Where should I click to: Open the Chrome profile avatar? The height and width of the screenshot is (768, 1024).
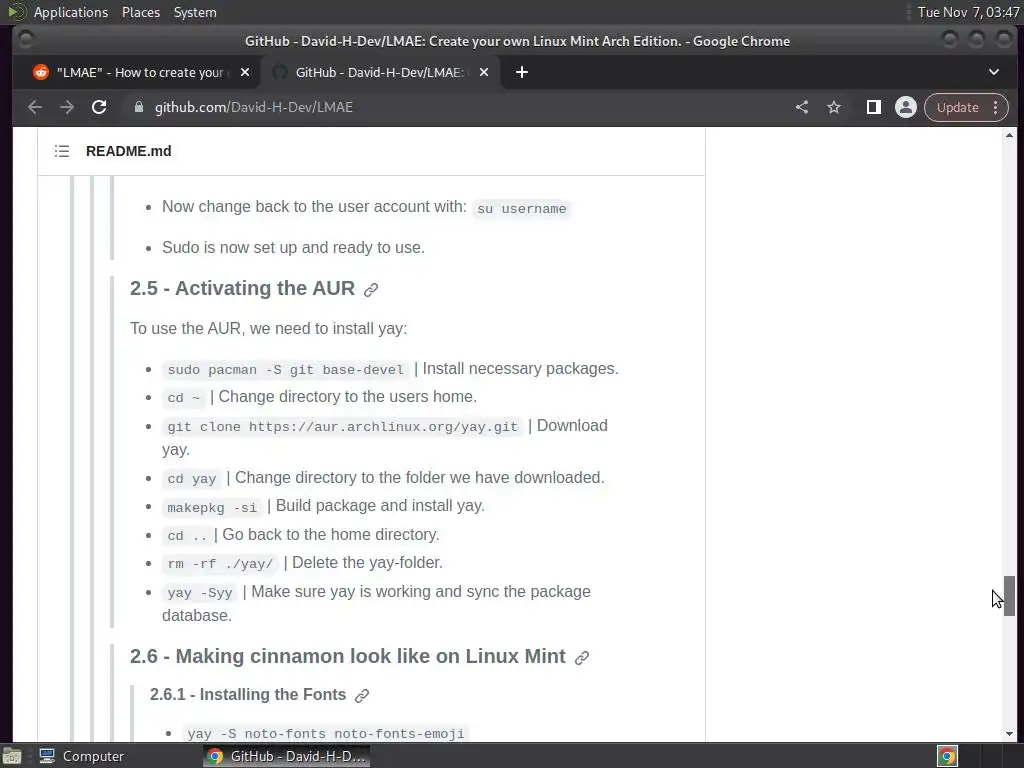click(906, 107)
